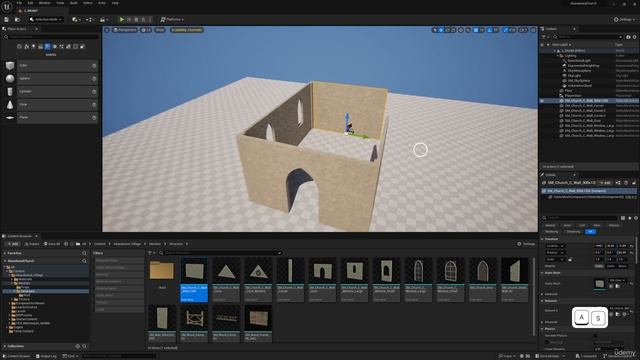
Task: Click the static mesh thumbnail in Details
Action: click(600, 284)
